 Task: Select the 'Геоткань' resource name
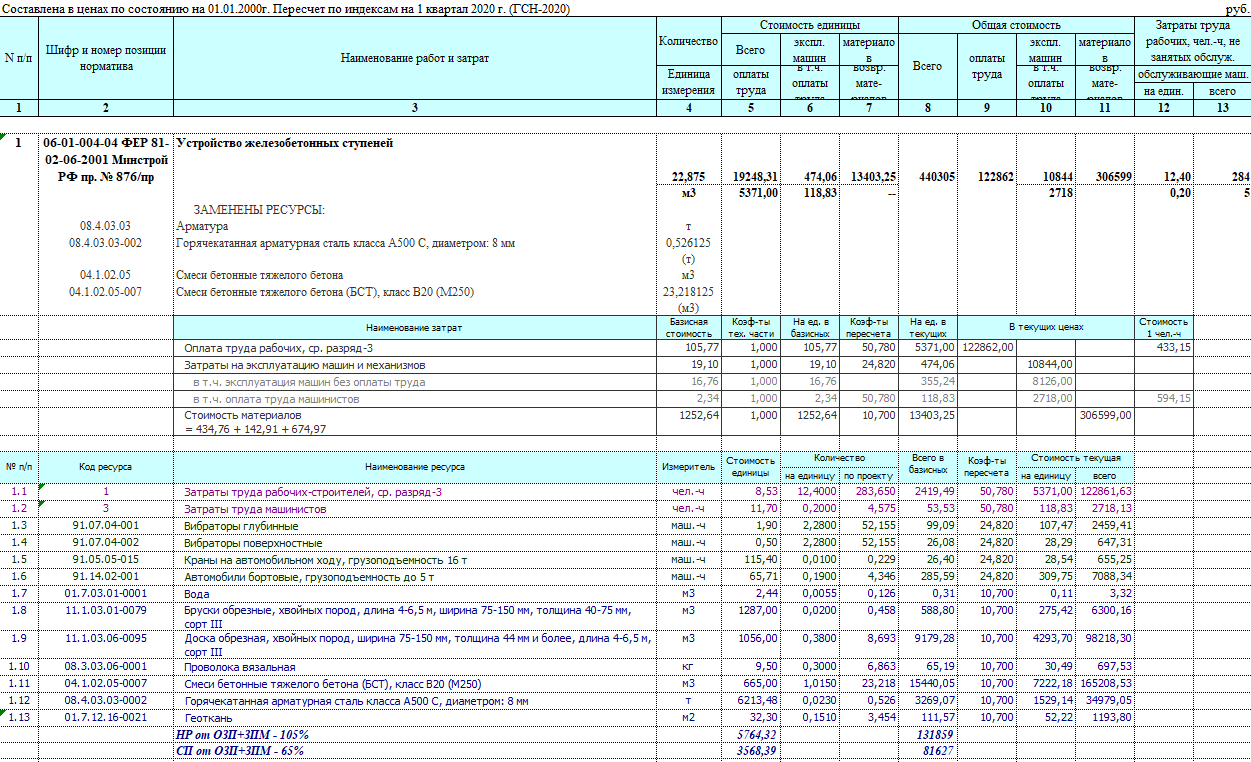pyautogui.click(x=206, y=717)
